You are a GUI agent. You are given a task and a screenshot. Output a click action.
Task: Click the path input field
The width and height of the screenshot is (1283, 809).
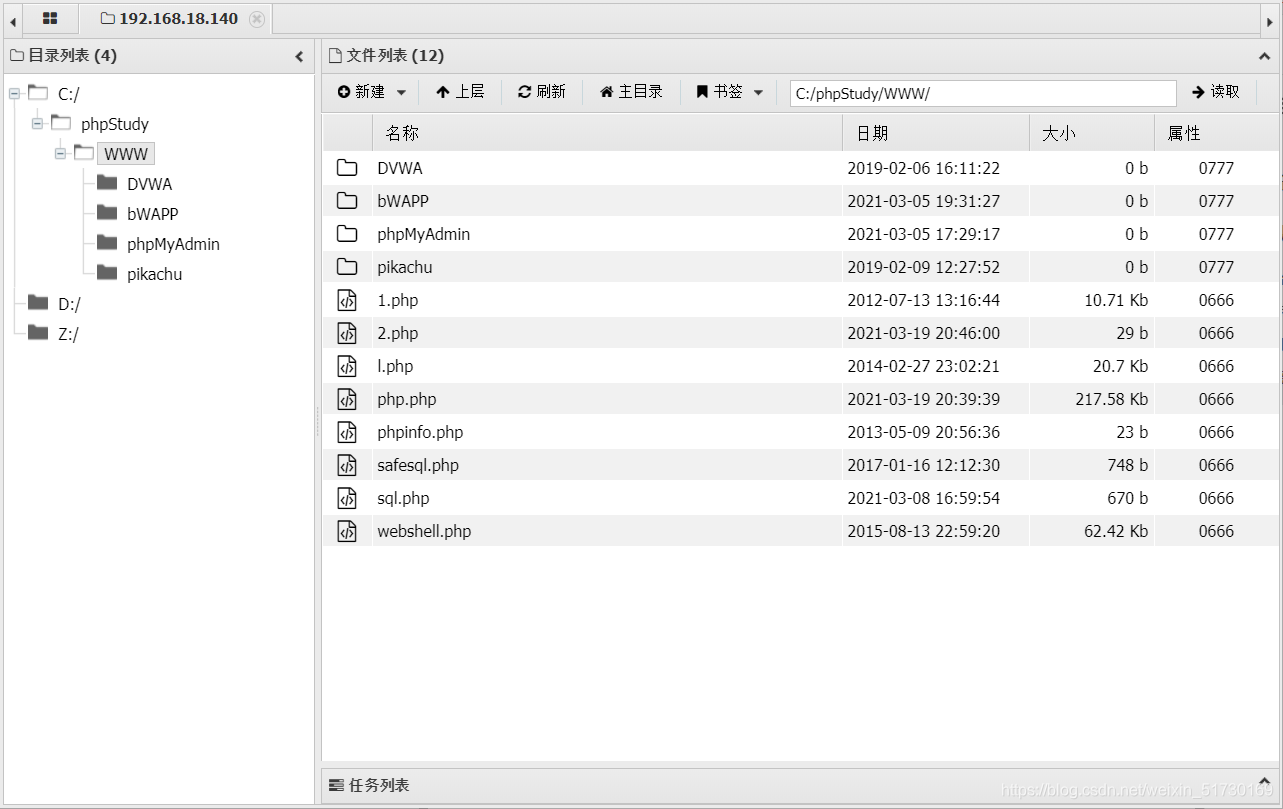click(983, 93)
